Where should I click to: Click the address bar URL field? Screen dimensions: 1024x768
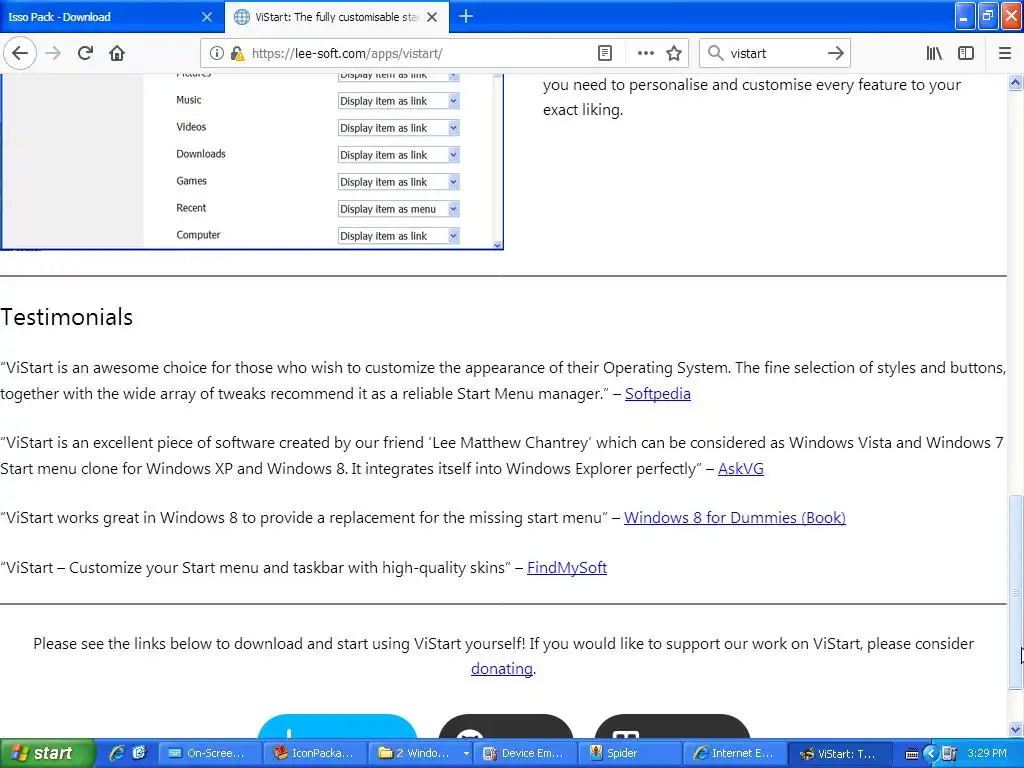[x=418, y=54]
